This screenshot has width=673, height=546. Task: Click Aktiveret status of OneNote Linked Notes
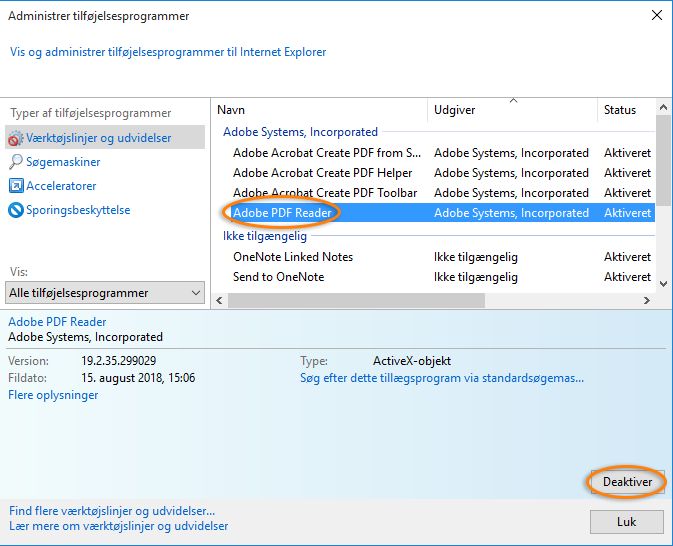tap(628, 257)
